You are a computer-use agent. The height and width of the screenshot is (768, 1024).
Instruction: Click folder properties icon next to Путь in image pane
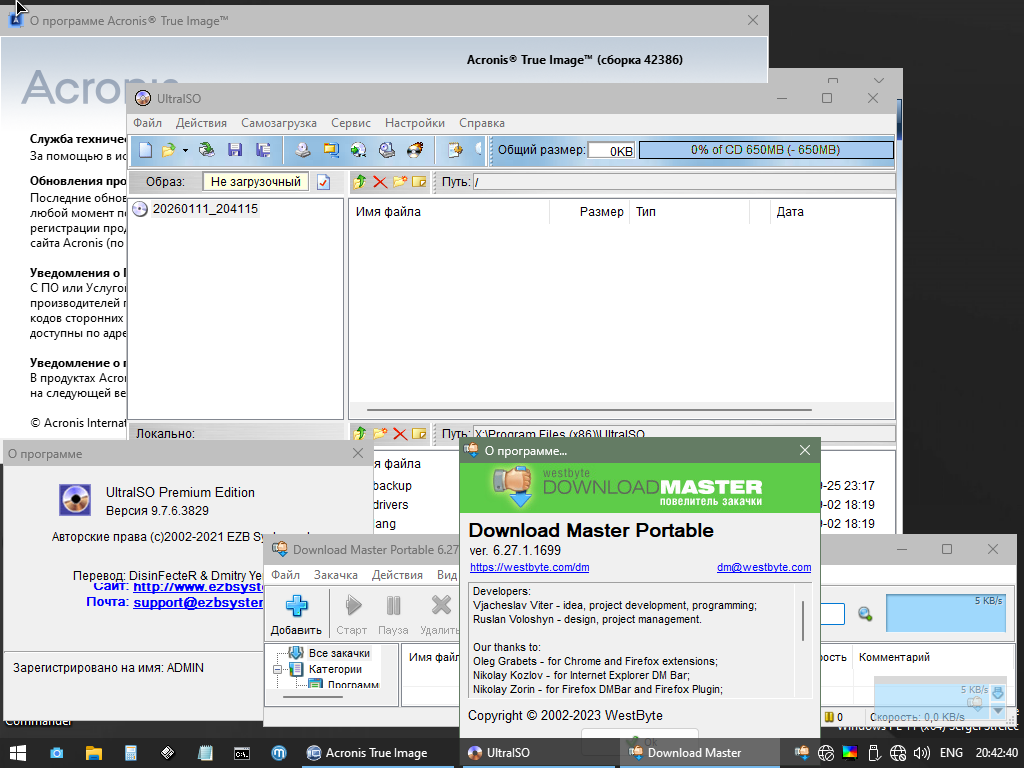(x=419, y=182)
